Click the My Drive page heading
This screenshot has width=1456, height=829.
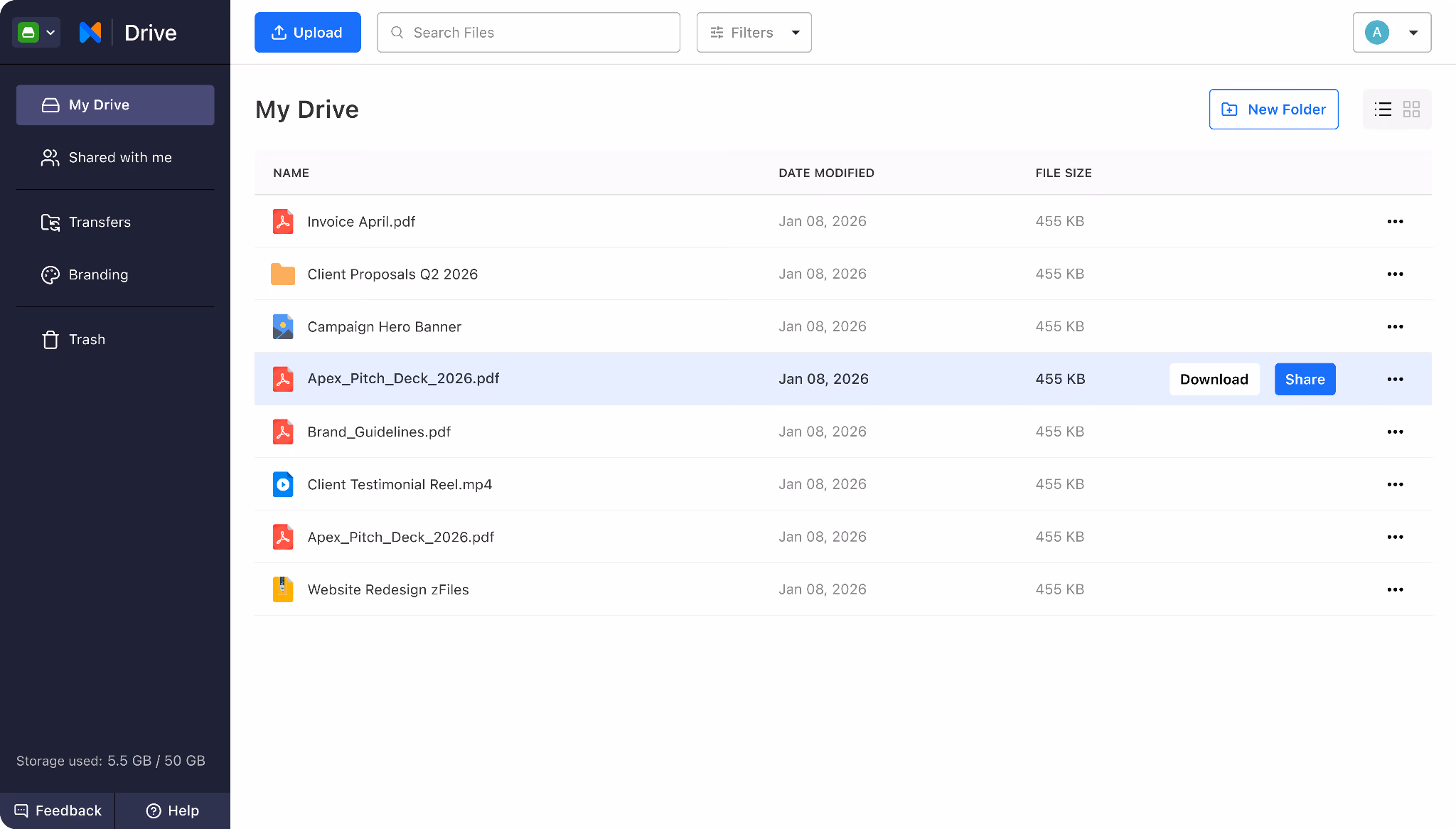coord(307,109)
